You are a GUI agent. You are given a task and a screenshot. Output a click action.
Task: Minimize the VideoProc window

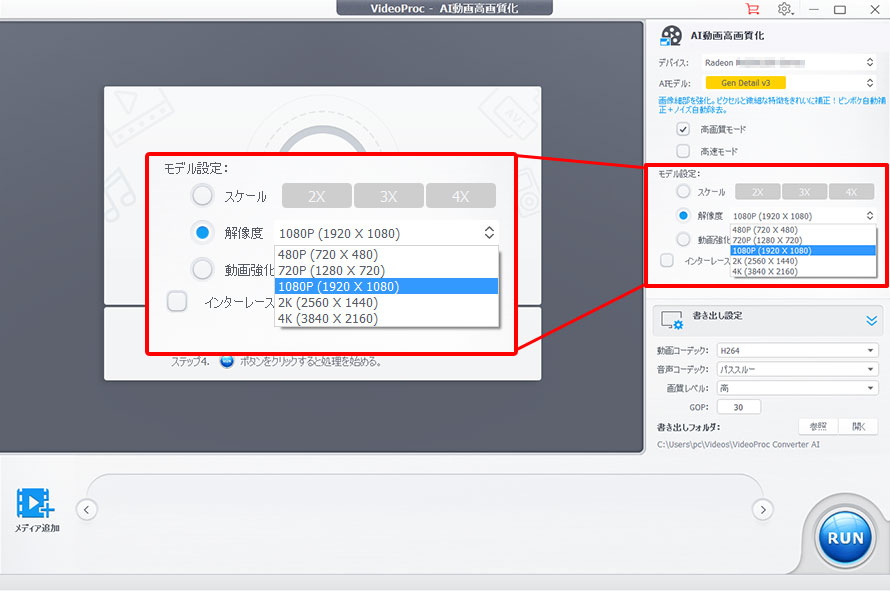point(814,9)
